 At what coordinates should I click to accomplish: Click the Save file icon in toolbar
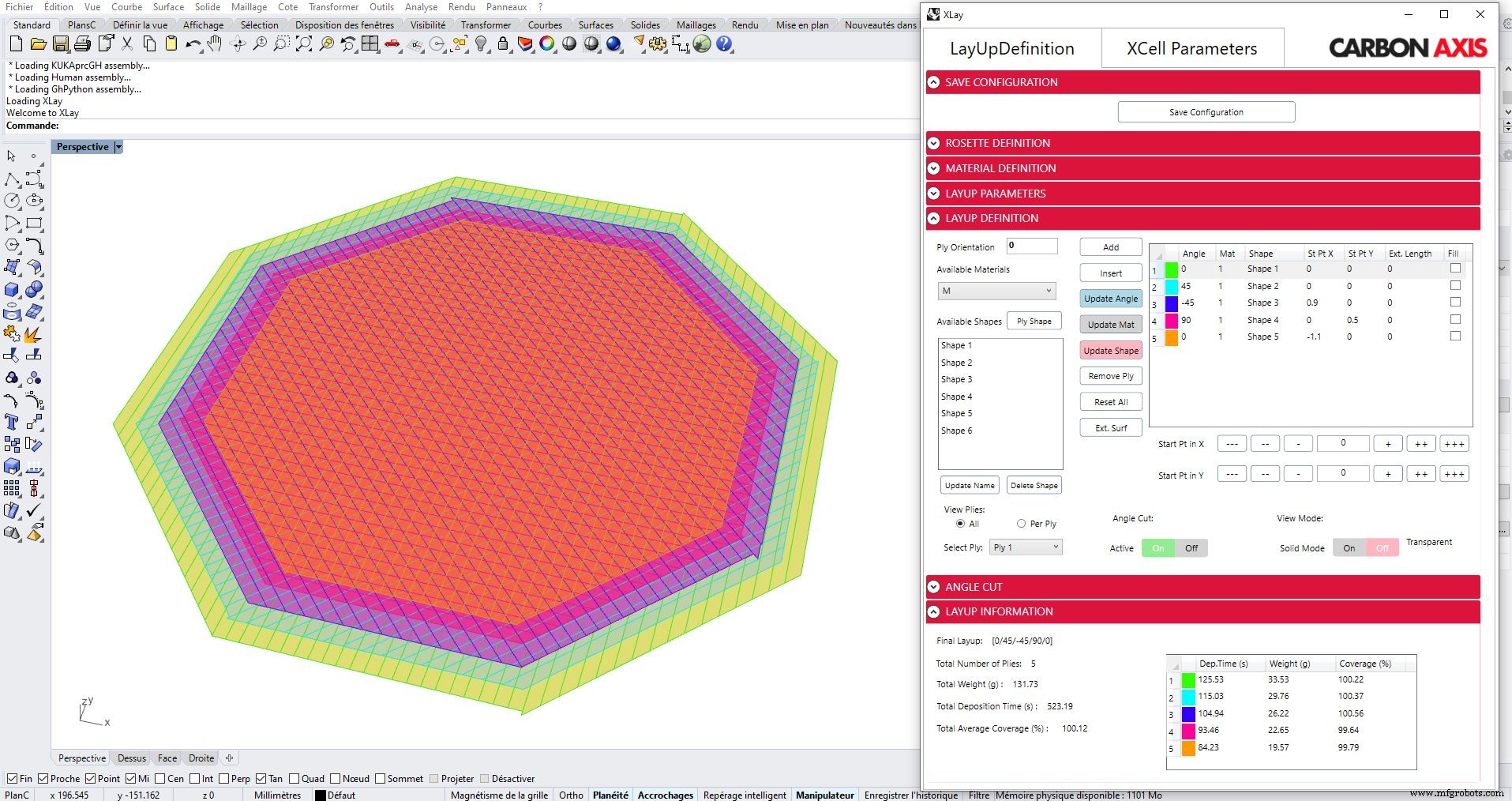(x=60, y=44)
